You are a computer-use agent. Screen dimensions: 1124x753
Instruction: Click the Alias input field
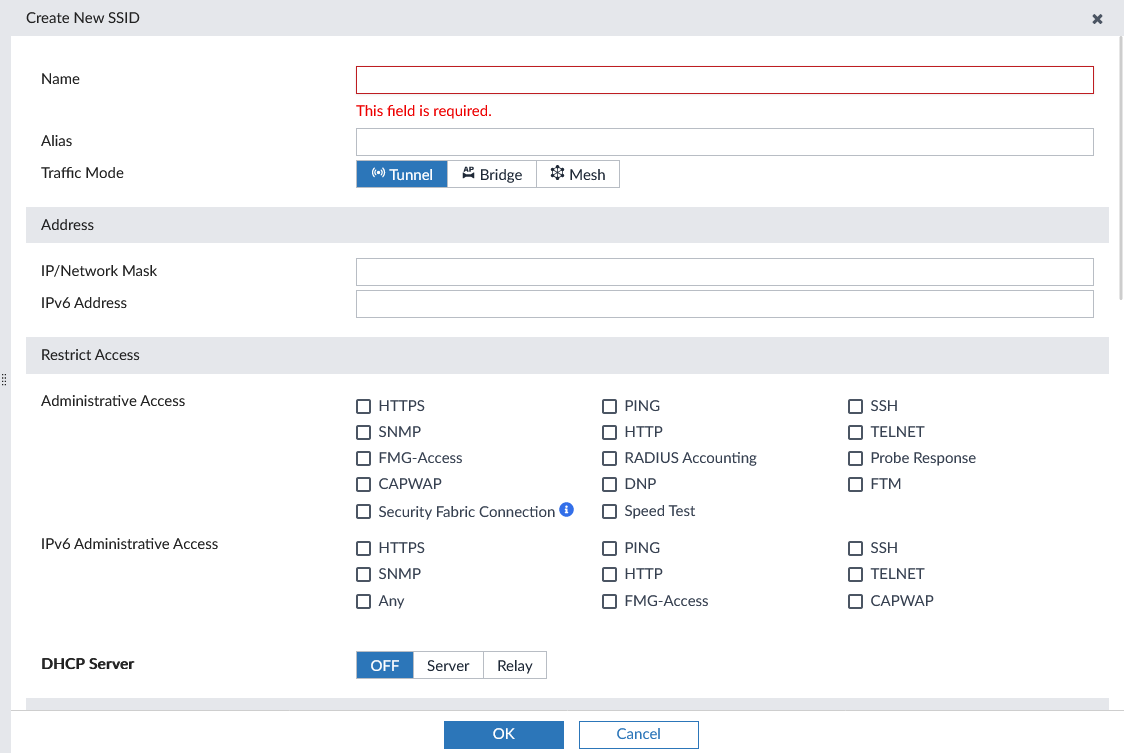click(x=725, y=142)
